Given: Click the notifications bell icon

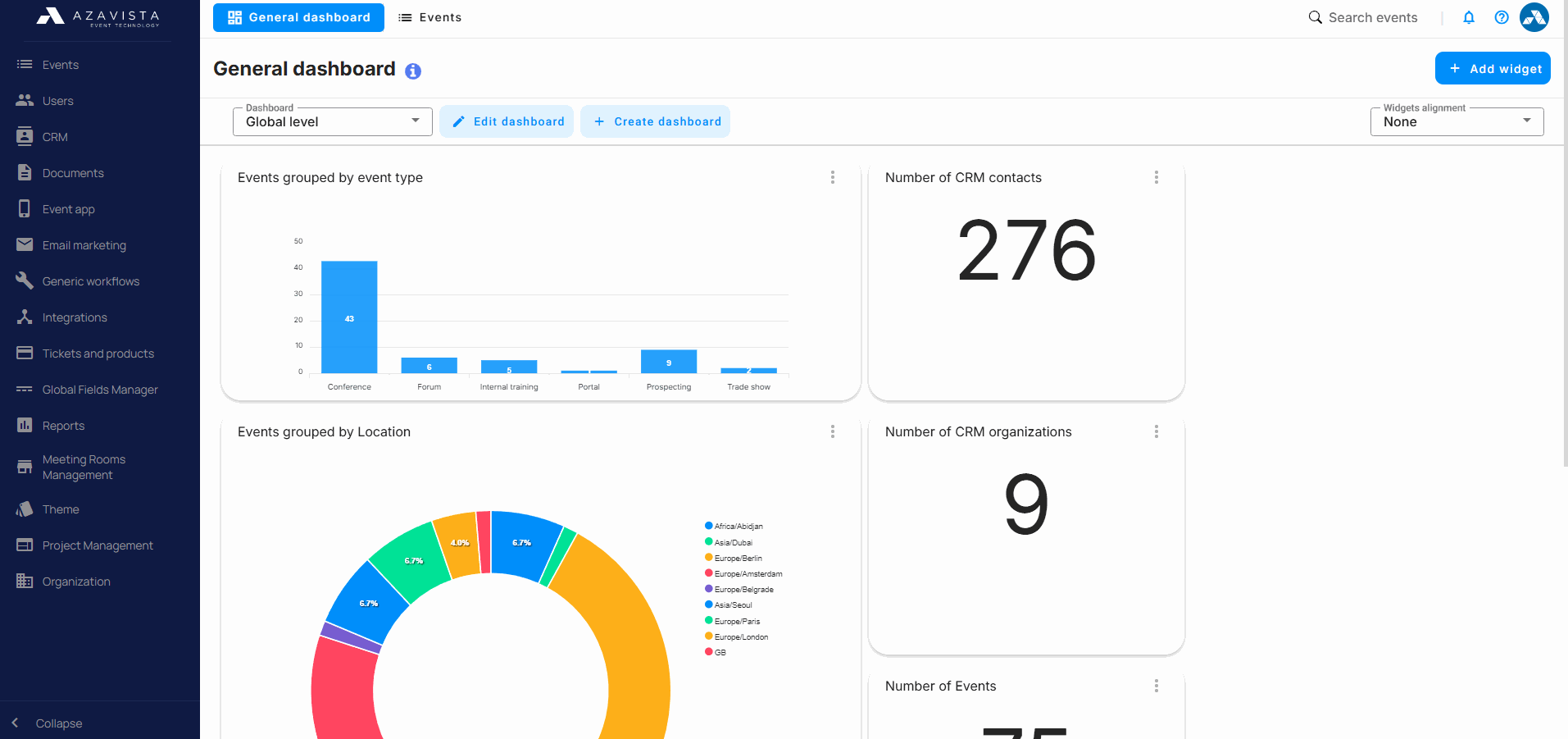Looking at the screenshot, I should click(1469, 17).
